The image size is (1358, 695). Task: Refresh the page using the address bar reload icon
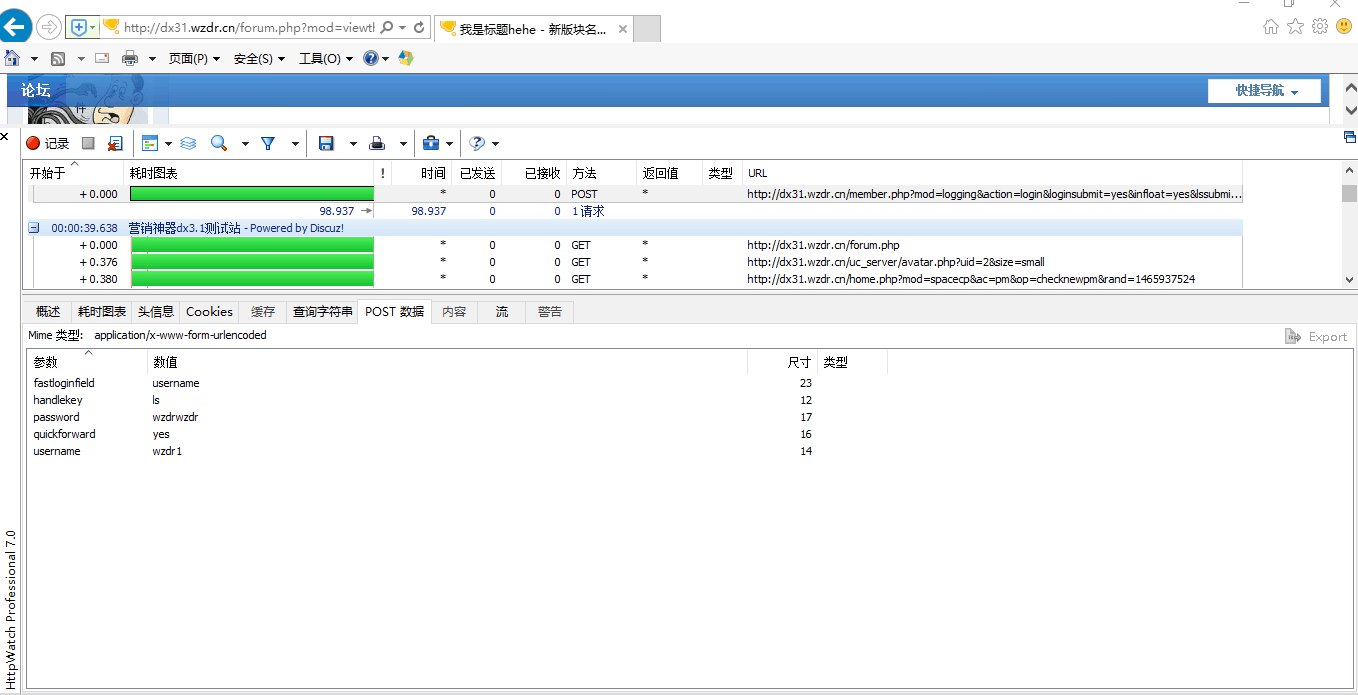click(x=419, y=28)
